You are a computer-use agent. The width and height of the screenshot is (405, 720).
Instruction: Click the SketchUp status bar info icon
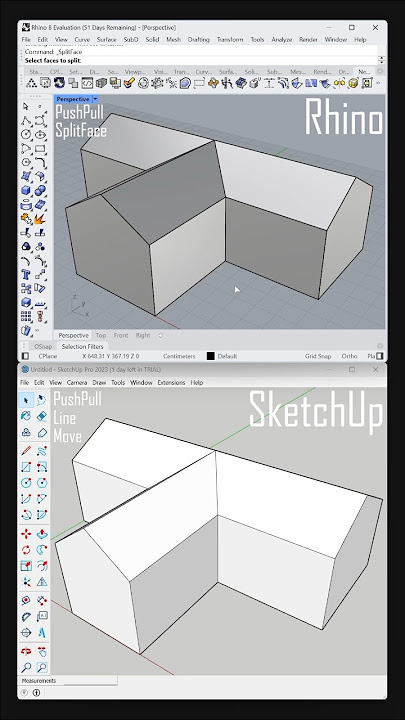(x=37, y=692)
